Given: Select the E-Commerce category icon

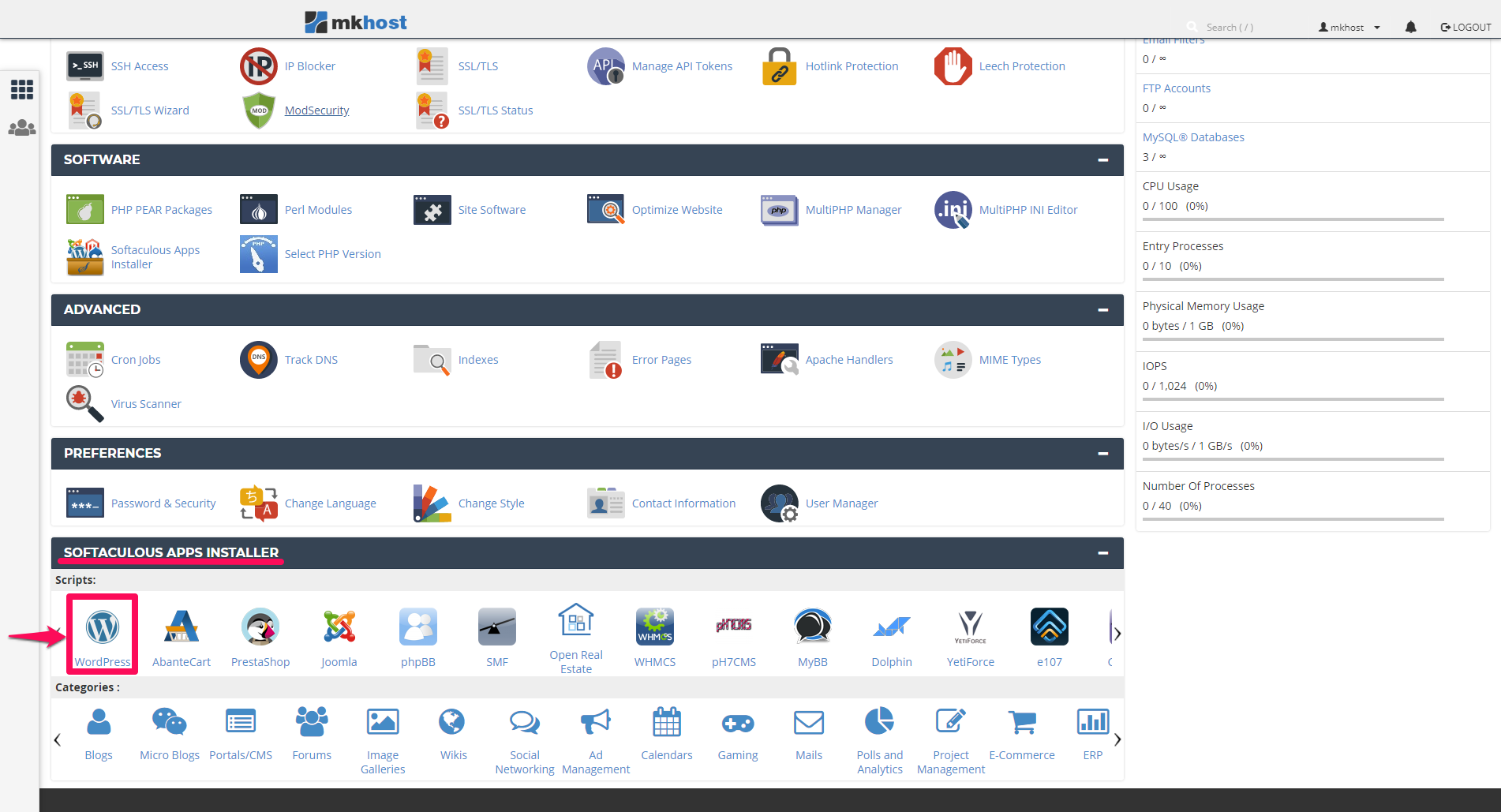Looking at the screenshot, I should (x=1022, y=722).
